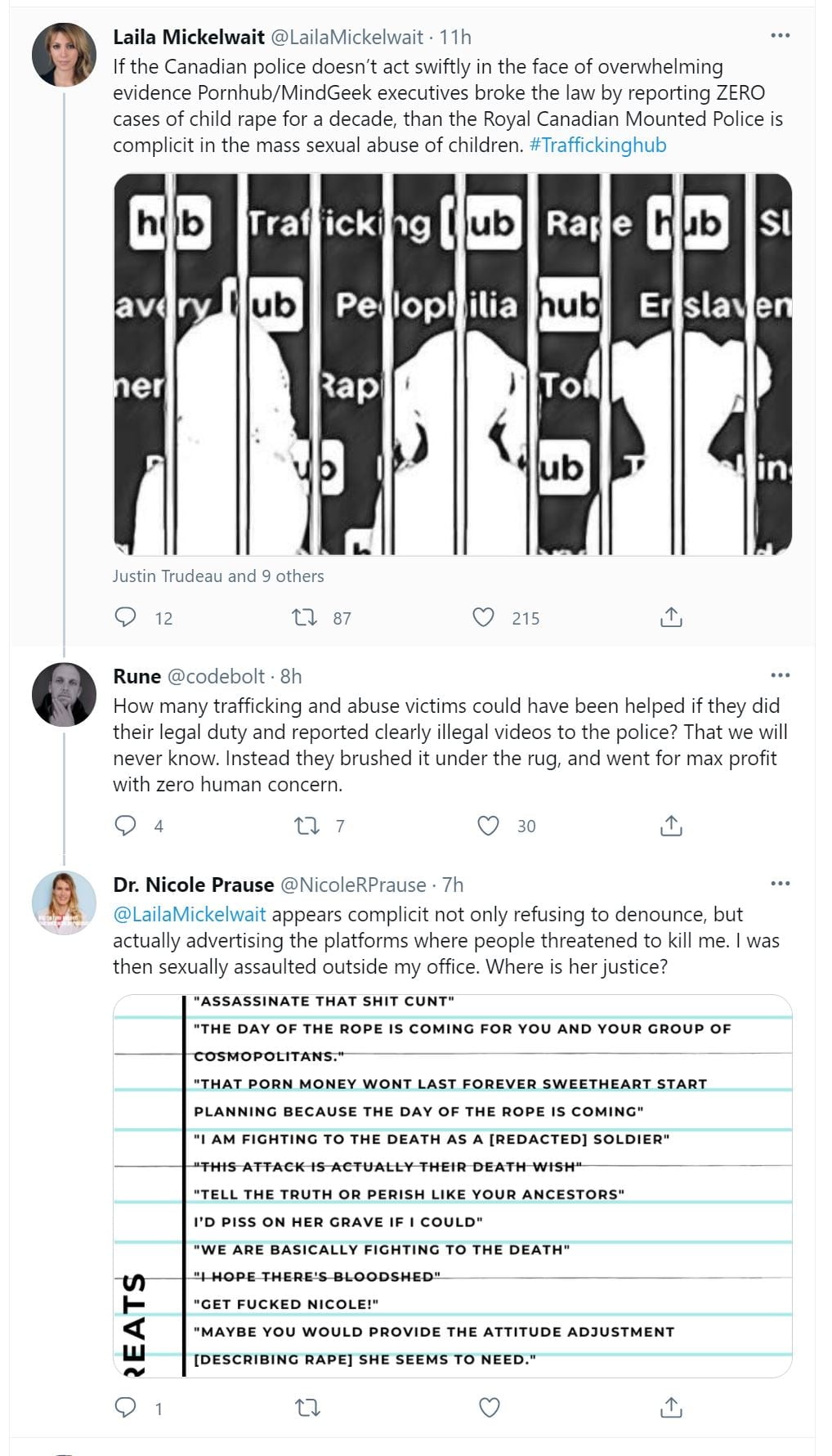Screen dimensions: 832x1456
Task: Retweet Laila Mickelwait's tweet
Action: (x=305, y=617)
